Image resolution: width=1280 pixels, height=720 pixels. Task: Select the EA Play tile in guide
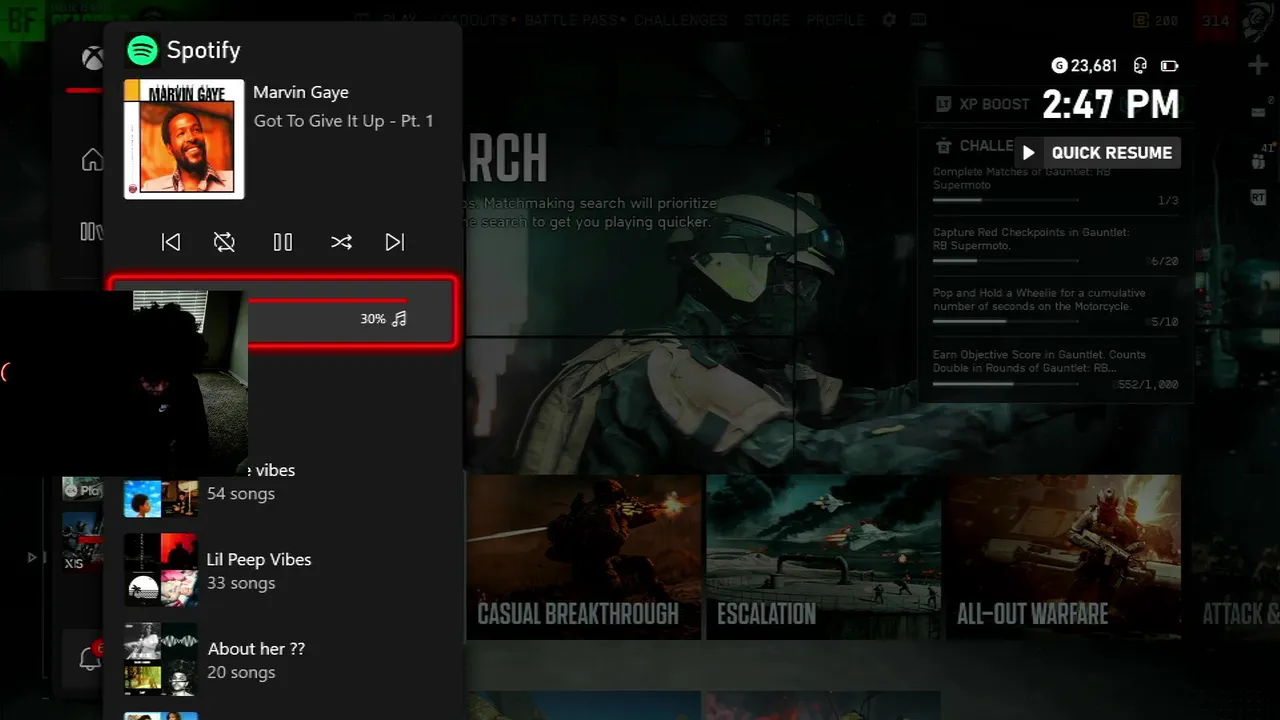(83, 488)
